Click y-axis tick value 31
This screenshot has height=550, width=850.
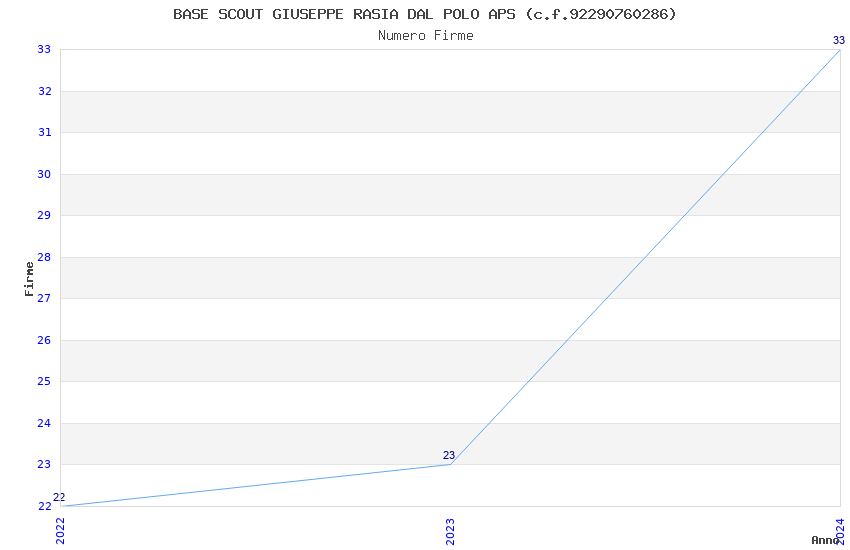[x=44, y=132]
